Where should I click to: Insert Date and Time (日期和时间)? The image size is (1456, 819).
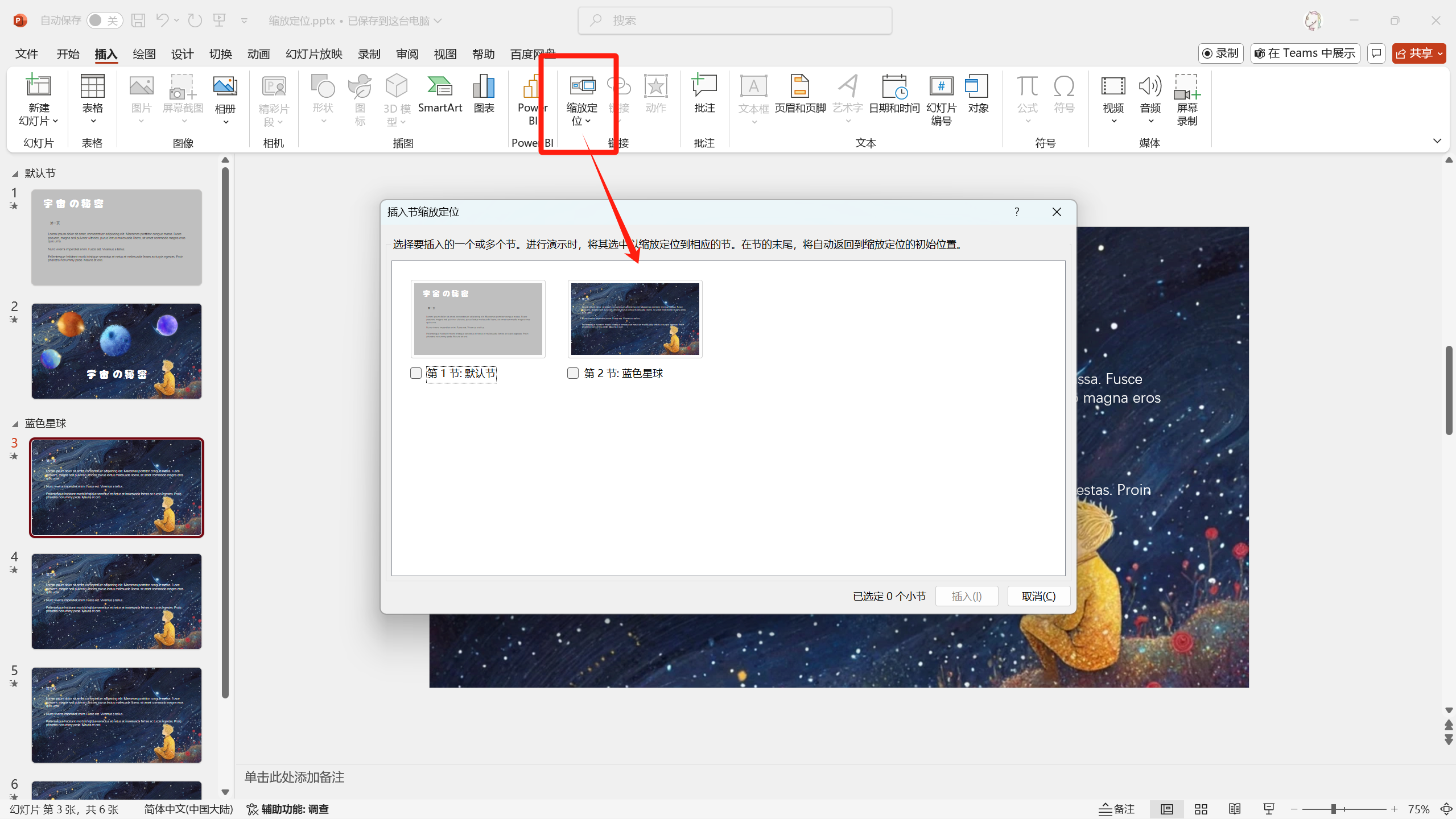(x=894, y=94)
